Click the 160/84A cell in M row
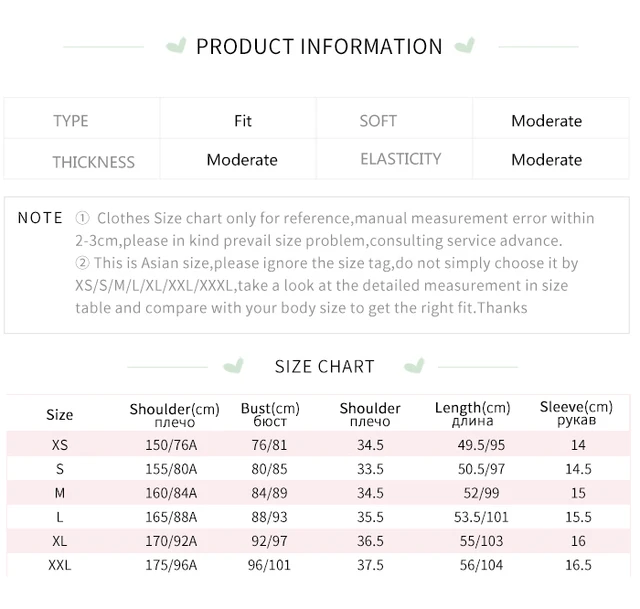 [171, 493]
